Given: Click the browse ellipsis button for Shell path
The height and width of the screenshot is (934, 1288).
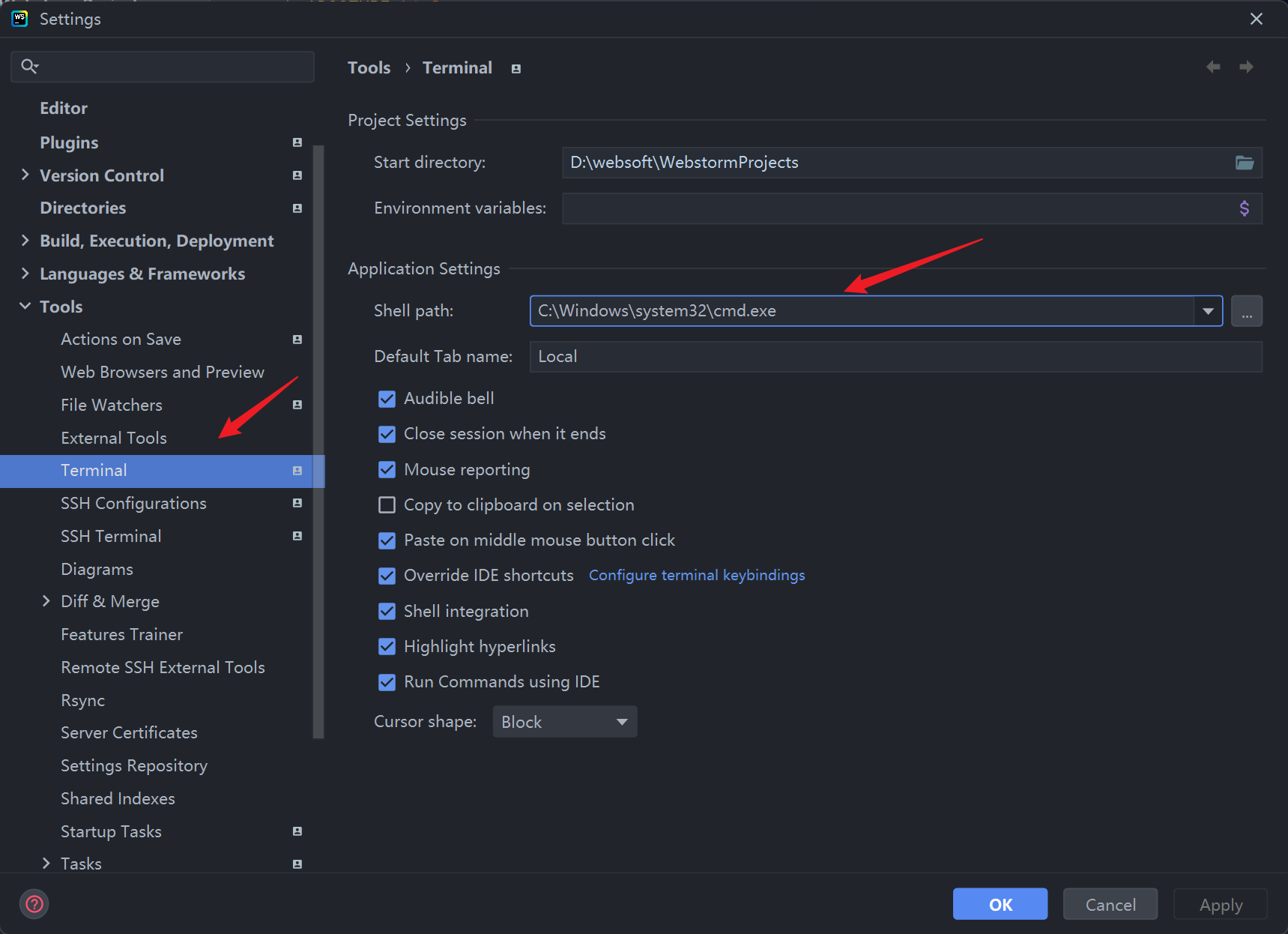Looking at the screenshot, I should [x=1247, y=311].
